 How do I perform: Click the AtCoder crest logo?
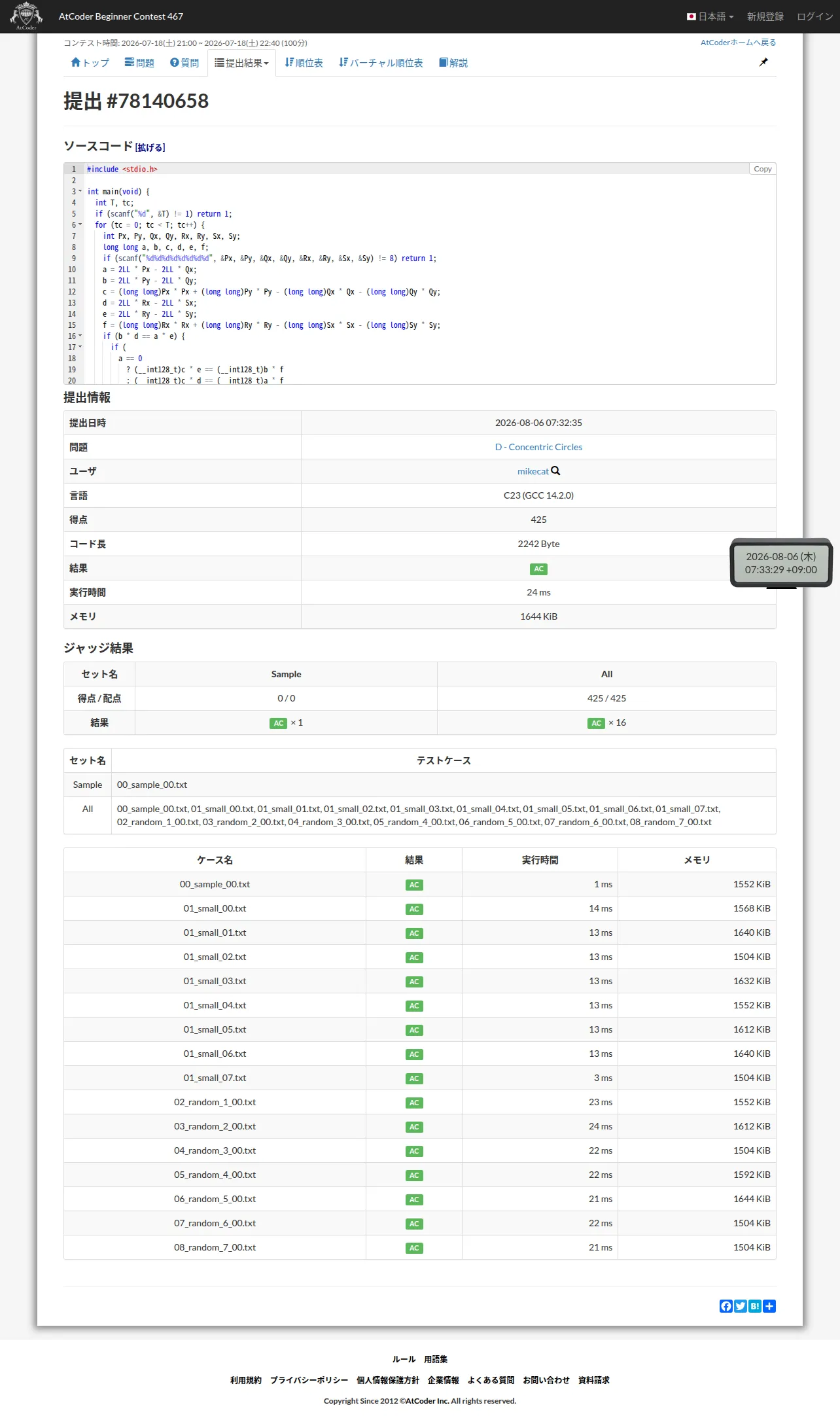[x=26, y=16]
